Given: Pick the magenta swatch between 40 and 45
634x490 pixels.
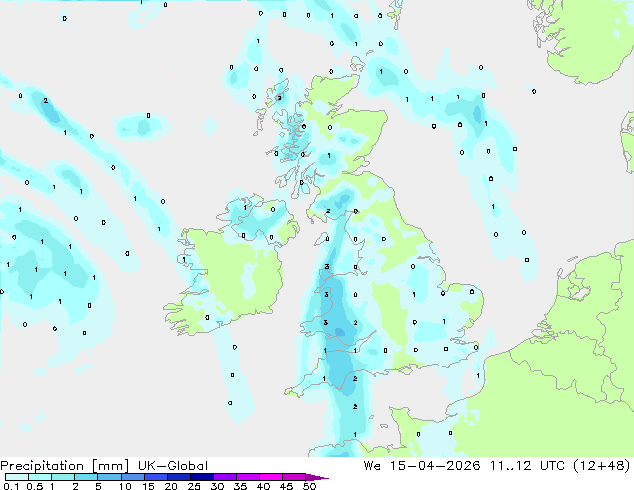Looking at the screenshot, I should pos(271,477).
